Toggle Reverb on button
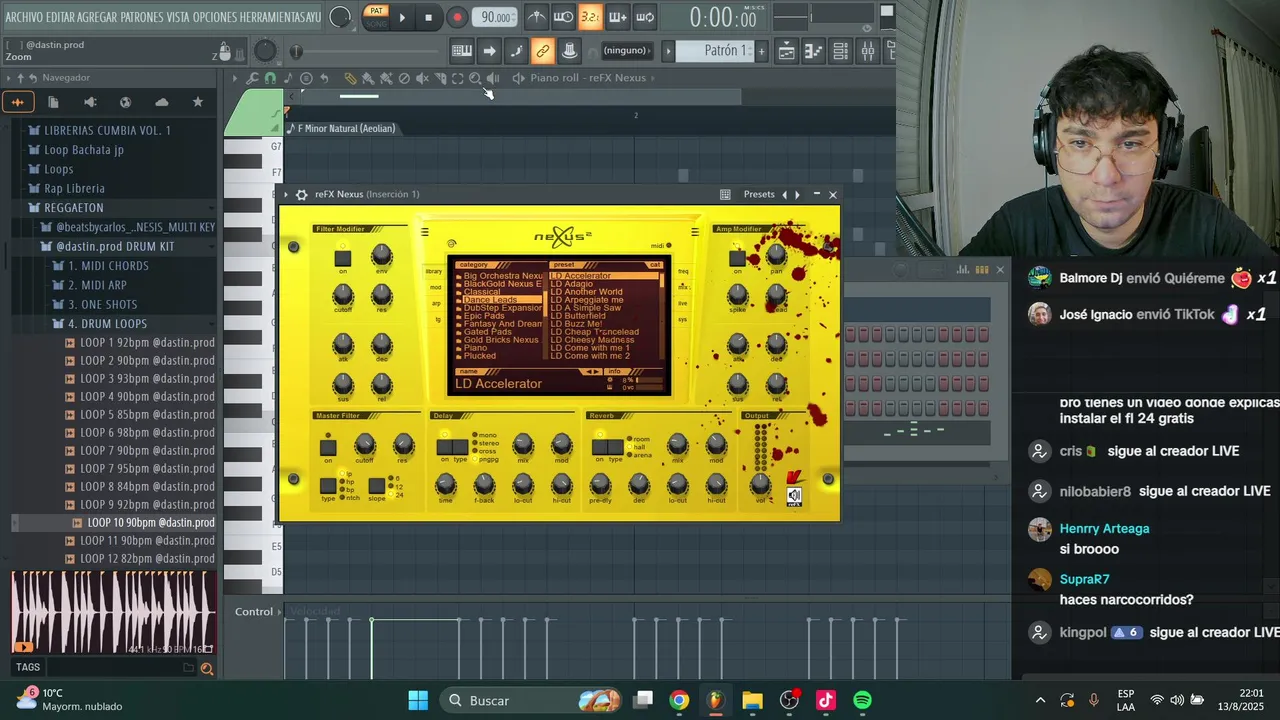The image size is (1280, 720). pyautogui.click(x=599, y=447)
